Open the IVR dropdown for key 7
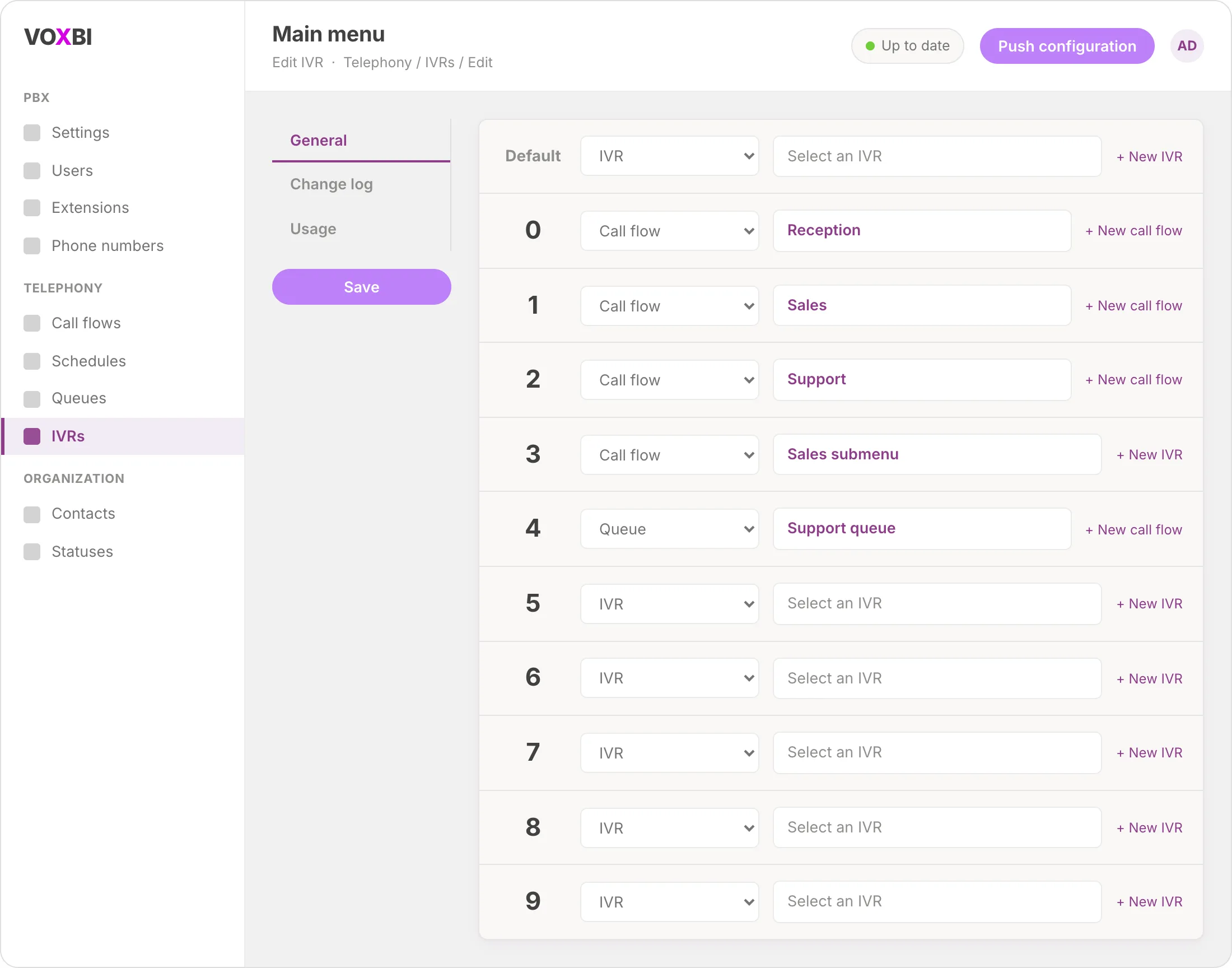The image size is (1232, 968). (x=670, y=753)
